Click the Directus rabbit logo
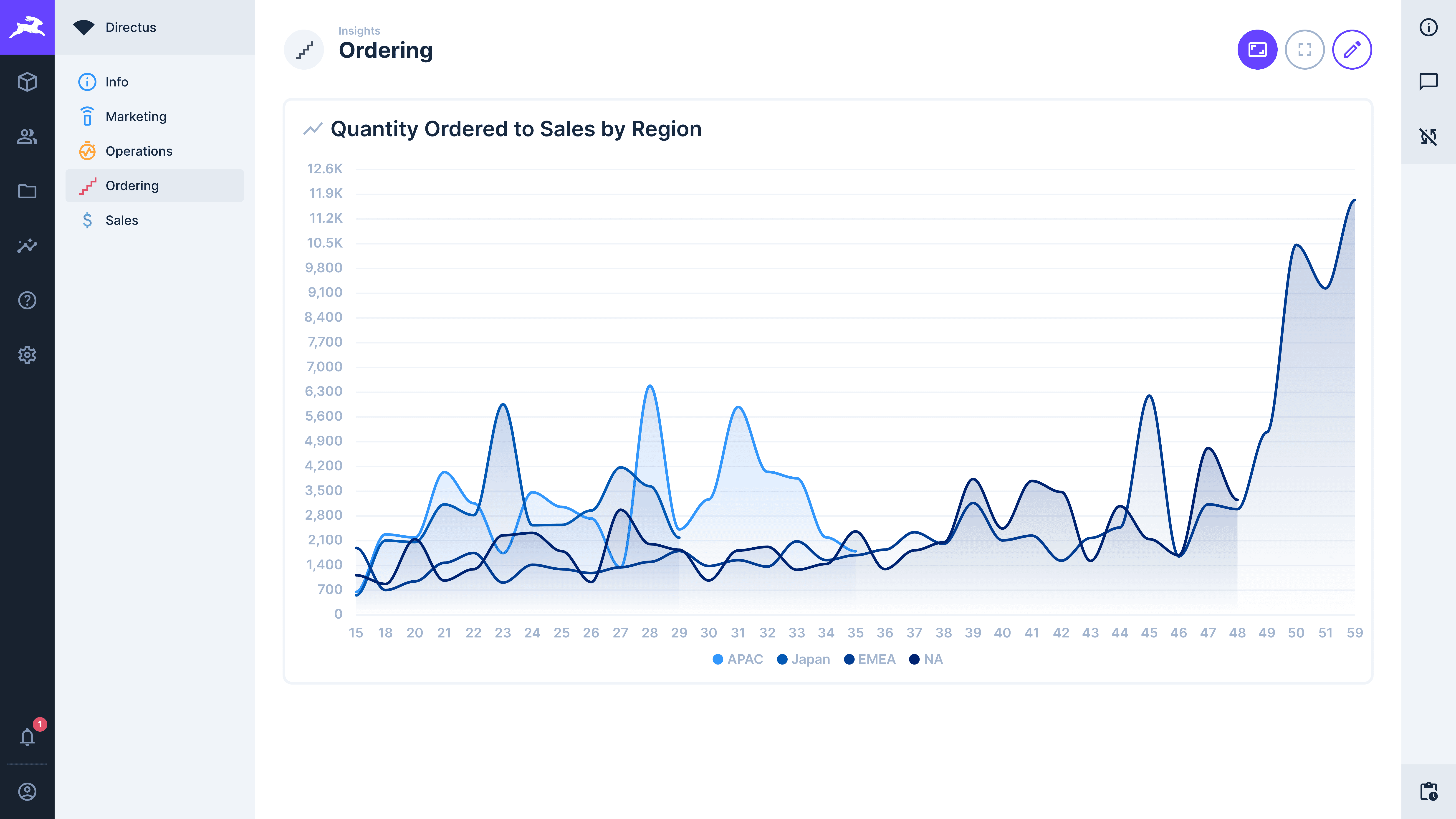The image size is (1456, 819). click(27, 27)
